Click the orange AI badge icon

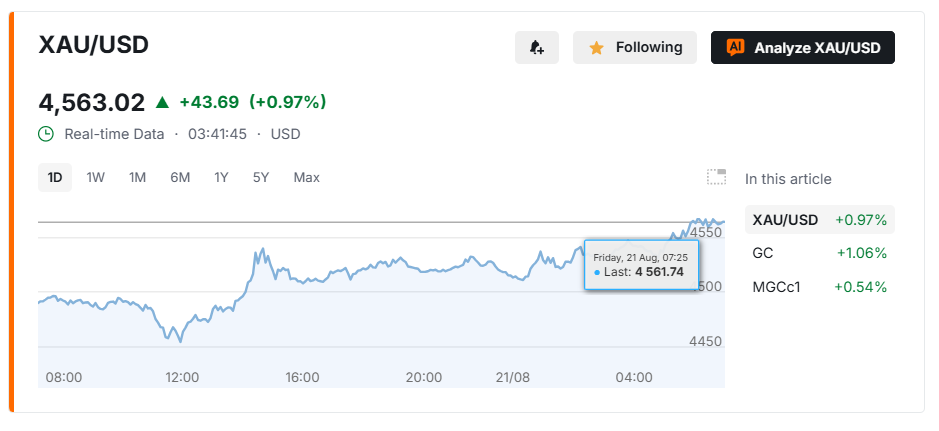pyautogui.click(x=735, y=47)
